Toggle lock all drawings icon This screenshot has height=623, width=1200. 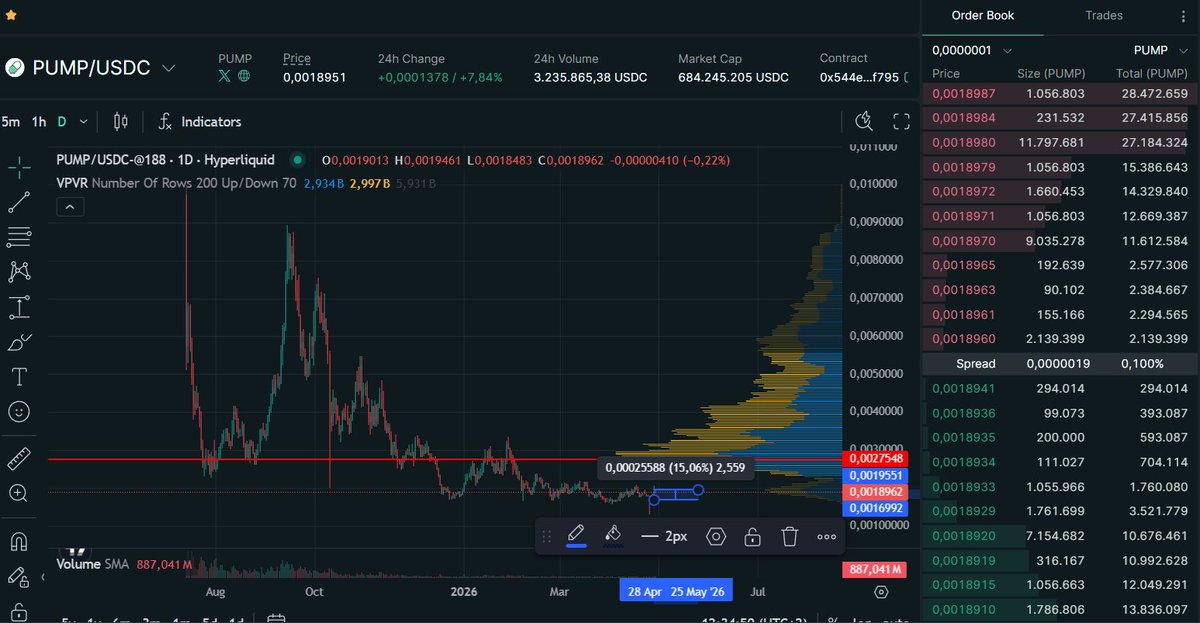click(x=19, y=612)
